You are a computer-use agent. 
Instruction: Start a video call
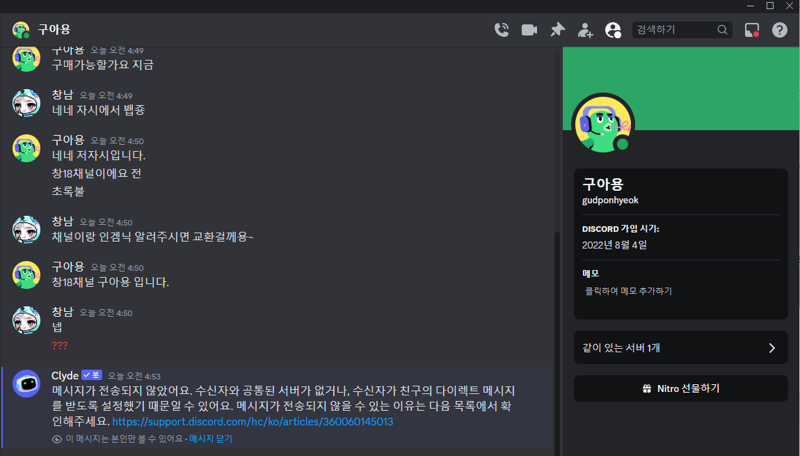click(x=529, y=30)
